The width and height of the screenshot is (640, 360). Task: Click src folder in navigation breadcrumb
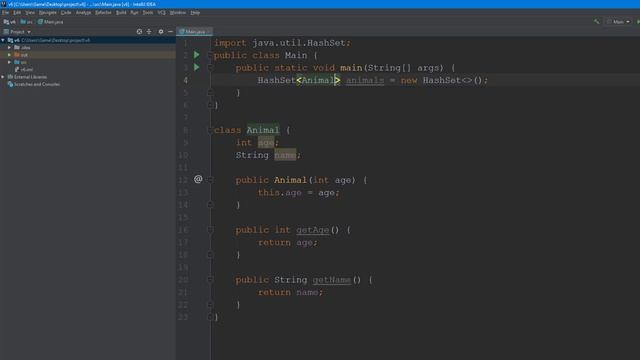[27, 22]
